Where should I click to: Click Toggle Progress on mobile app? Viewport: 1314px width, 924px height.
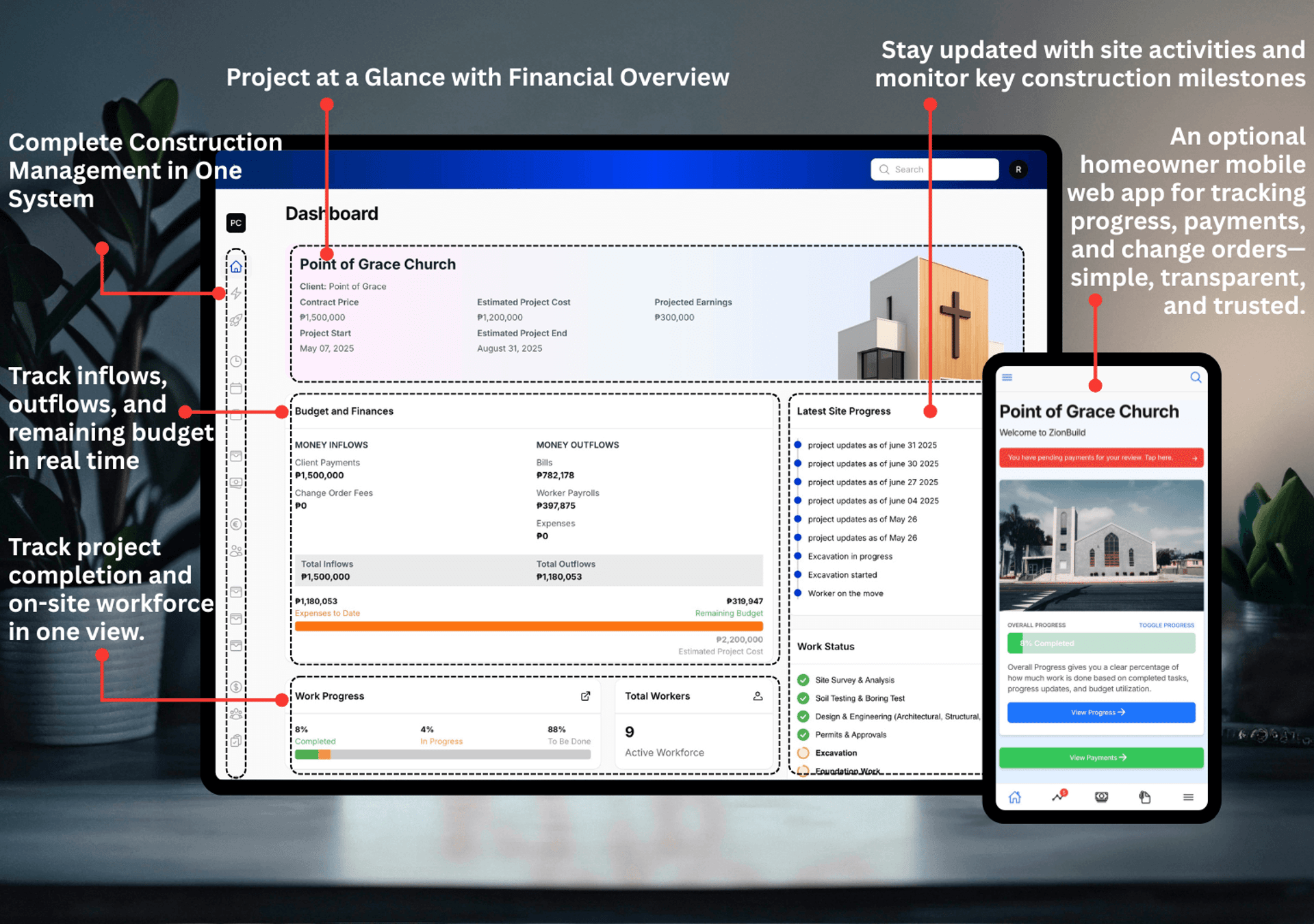tap(1166, 625)
